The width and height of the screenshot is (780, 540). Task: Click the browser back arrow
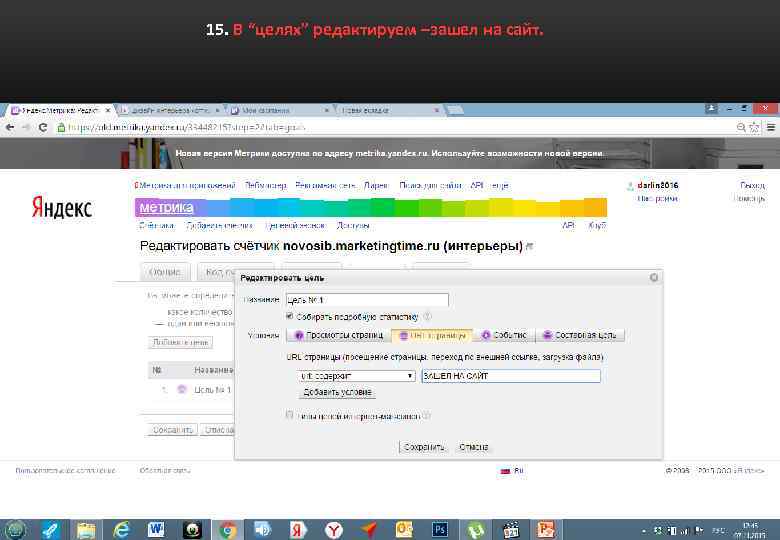[x=9, y=128]
